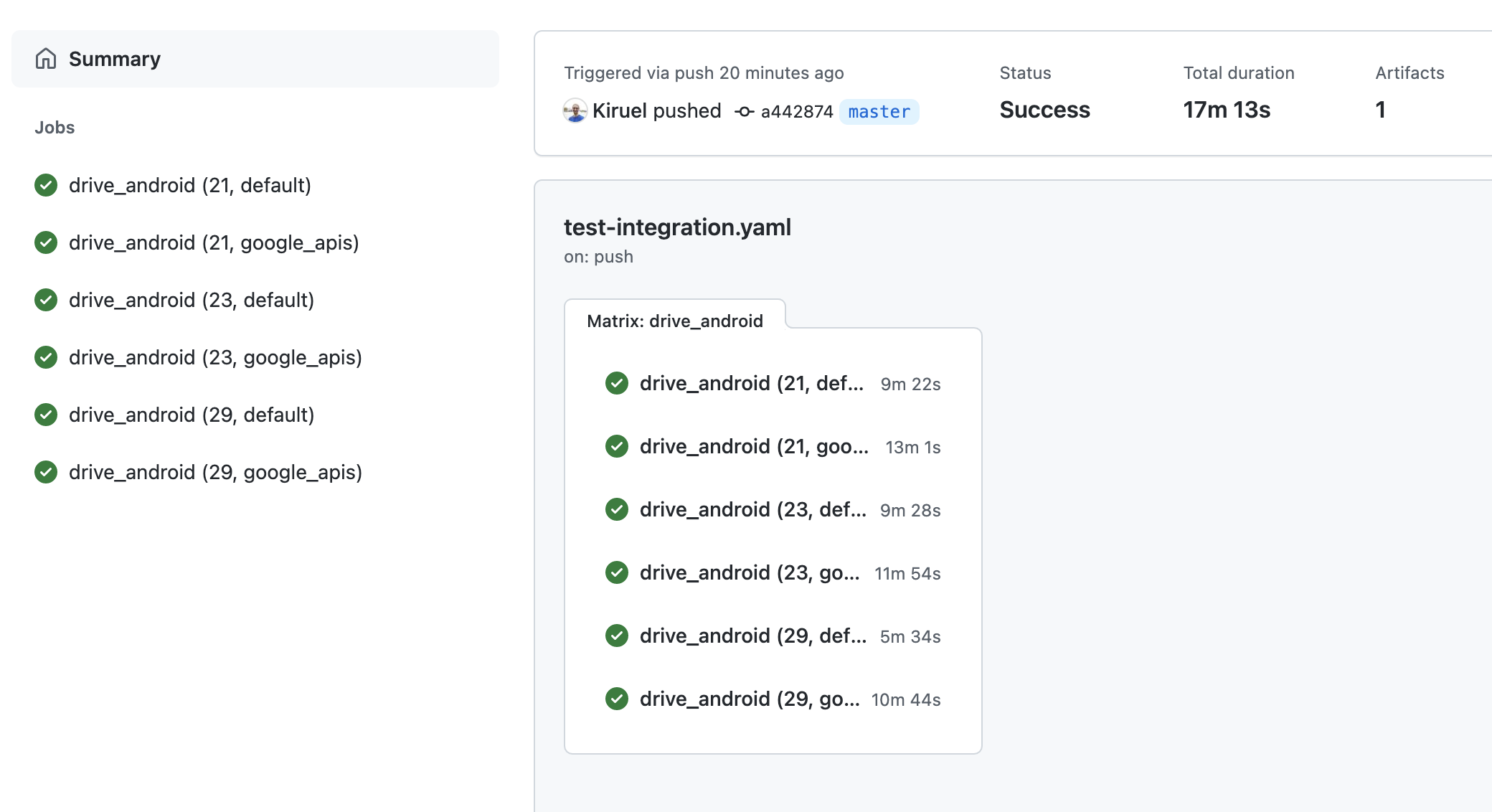Open matrix job drive_android (29, go... 10m 44s

coord(773,699)
